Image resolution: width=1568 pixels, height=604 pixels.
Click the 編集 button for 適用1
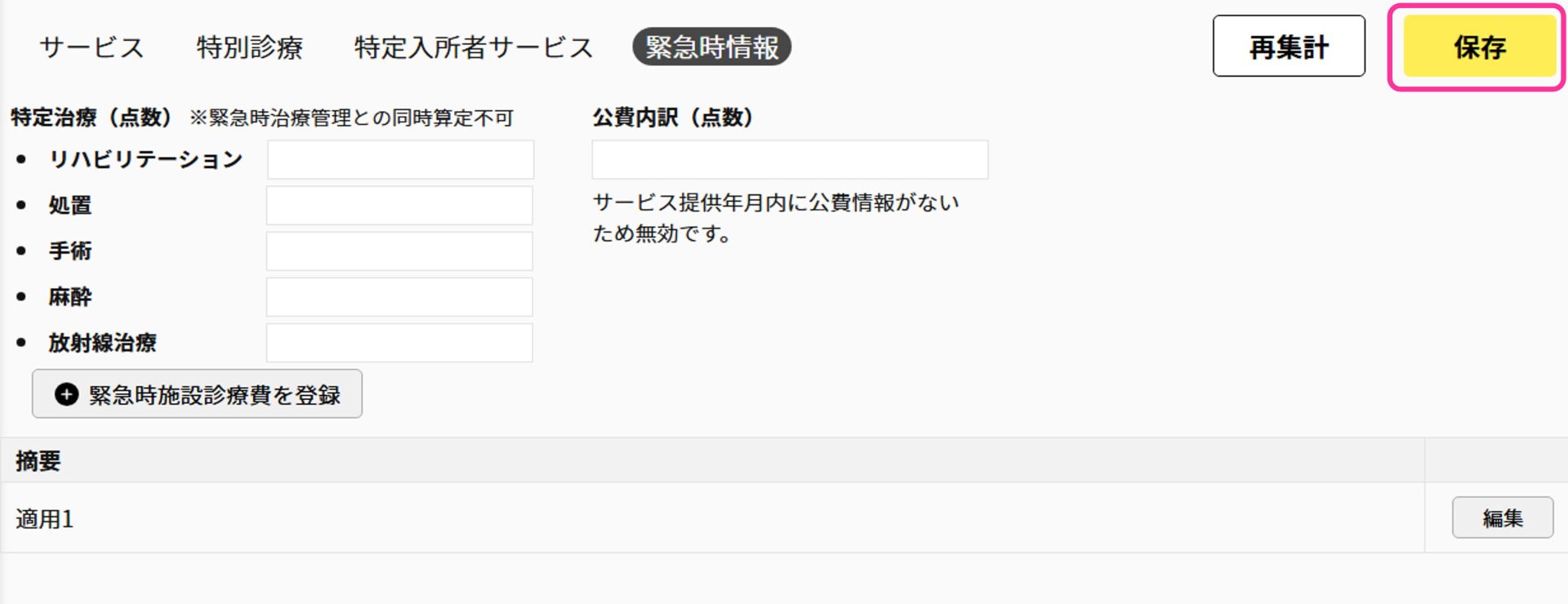pyautogui.click(x=1502, y=518)
